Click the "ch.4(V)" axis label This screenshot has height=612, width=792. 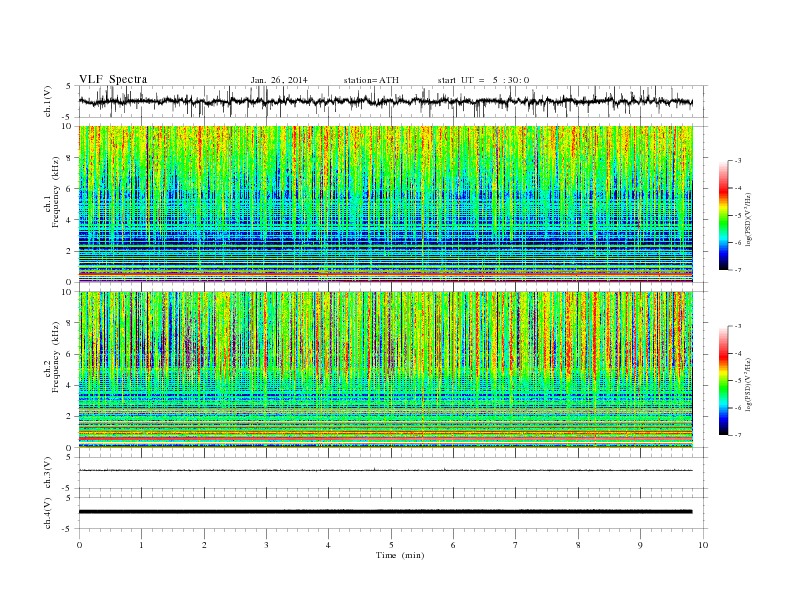pyautogui.click(x=48, y=513)
